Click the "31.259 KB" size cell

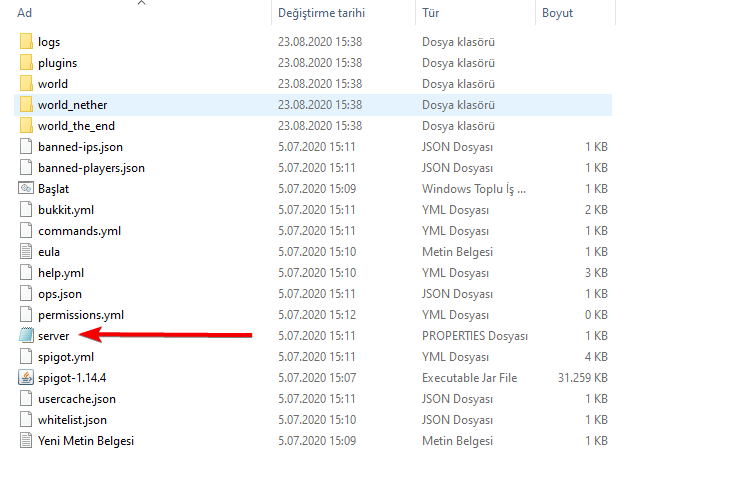[583, 378]
